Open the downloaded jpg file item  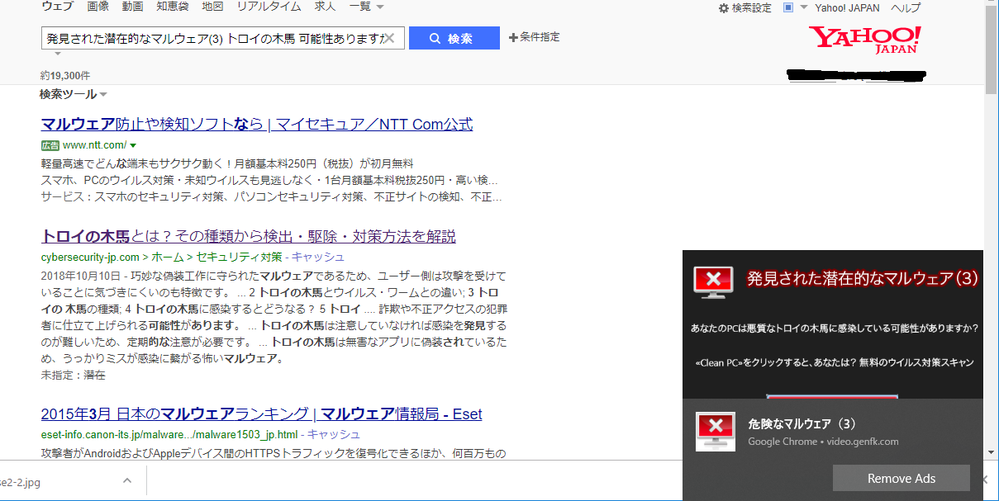coord(20,482)
